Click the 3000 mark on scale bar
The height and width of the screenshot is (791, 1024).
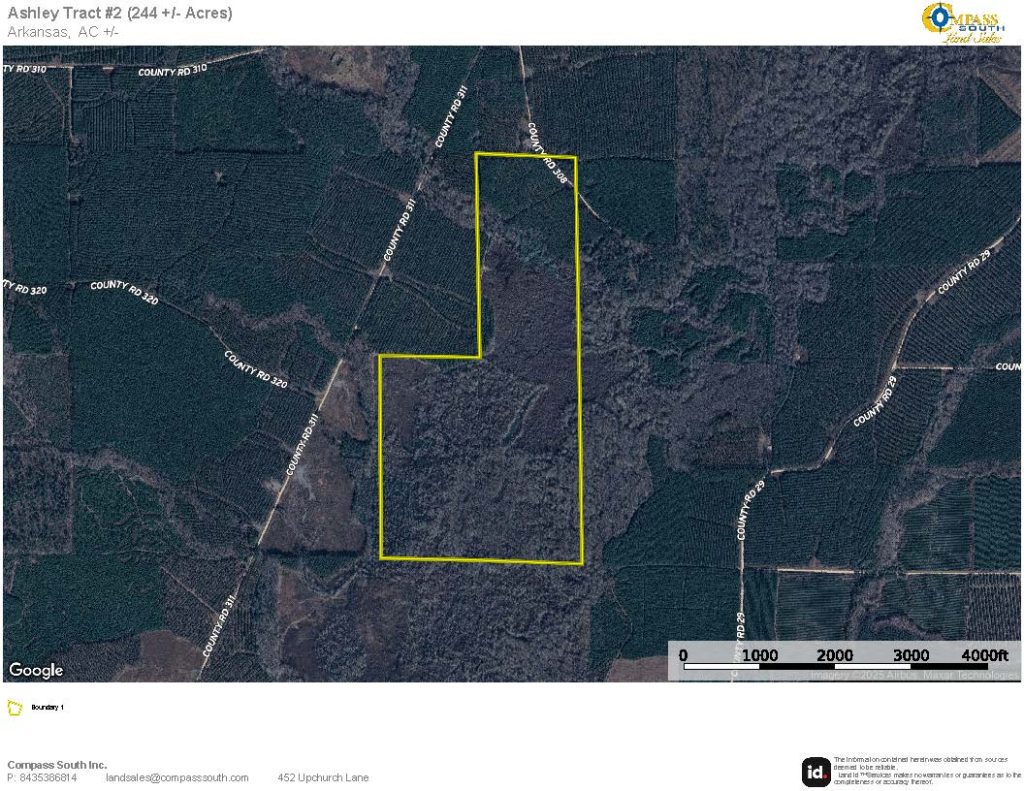click(x=911, y=655)
